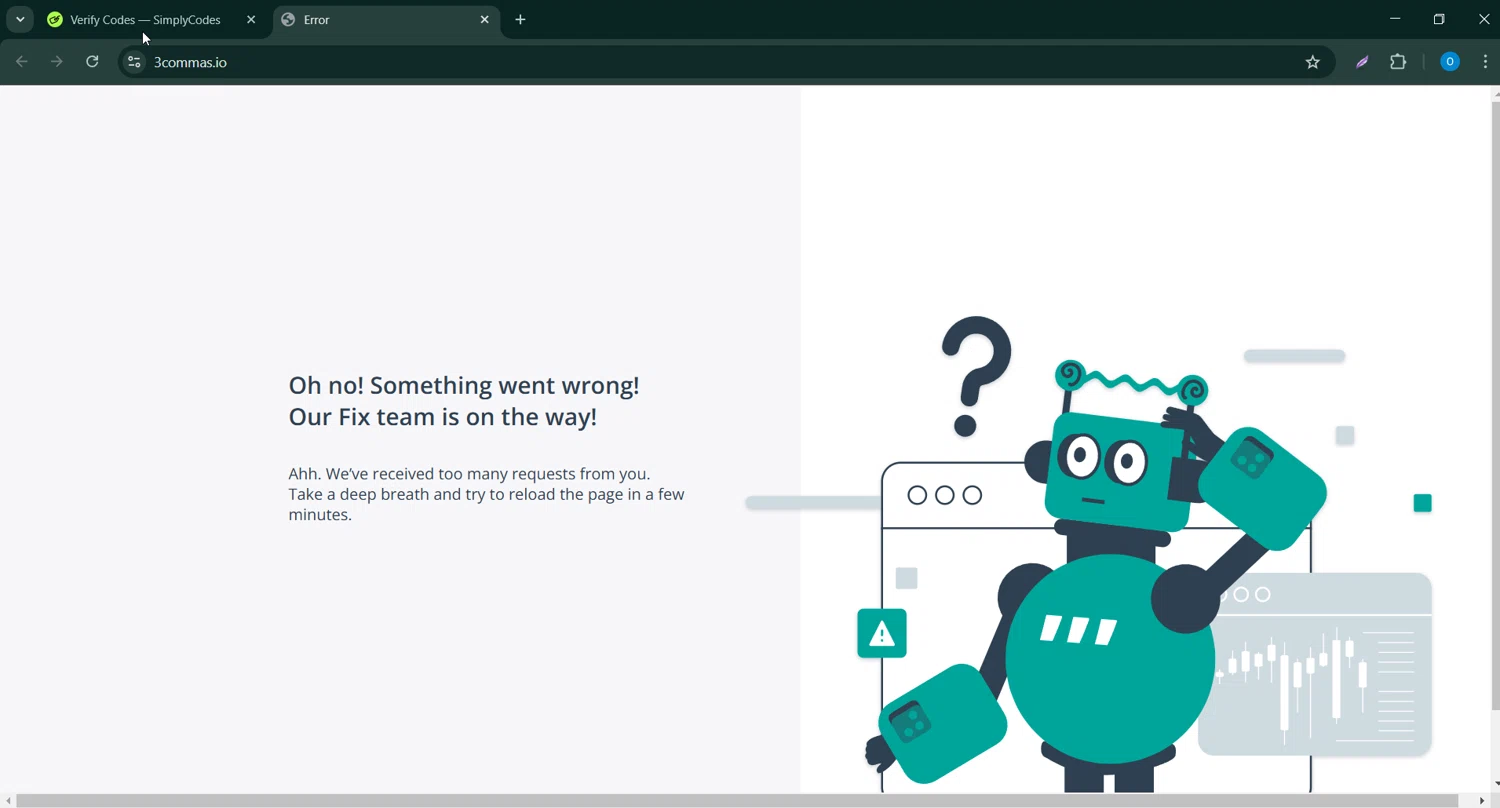1500x808 pixels.
Task: Click the large question mark in illustration
Action: click(x=976, y=376)
